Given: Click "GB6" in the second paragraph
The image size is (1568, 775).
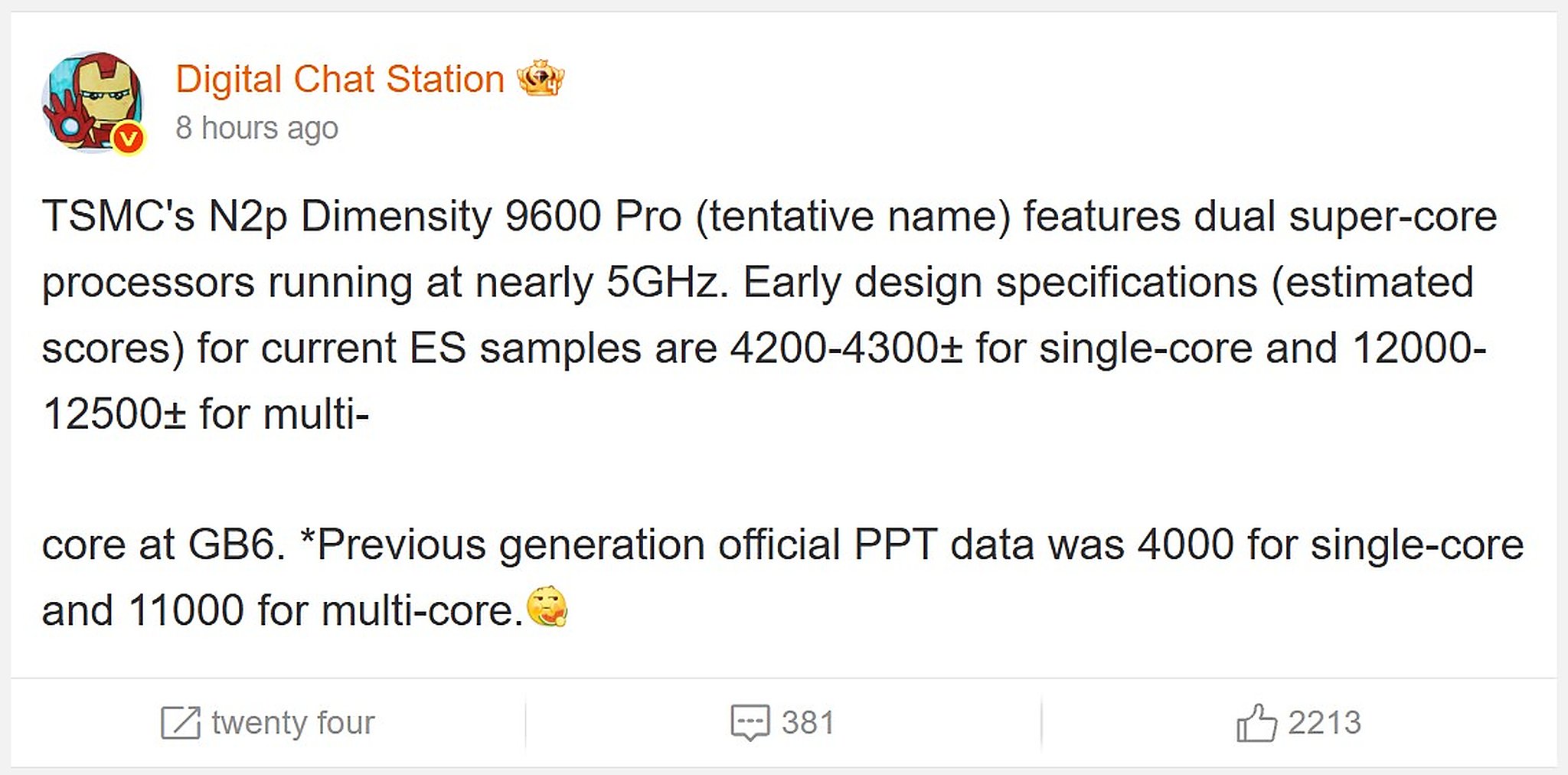Looking at the screenshot, I should (231, 545).
